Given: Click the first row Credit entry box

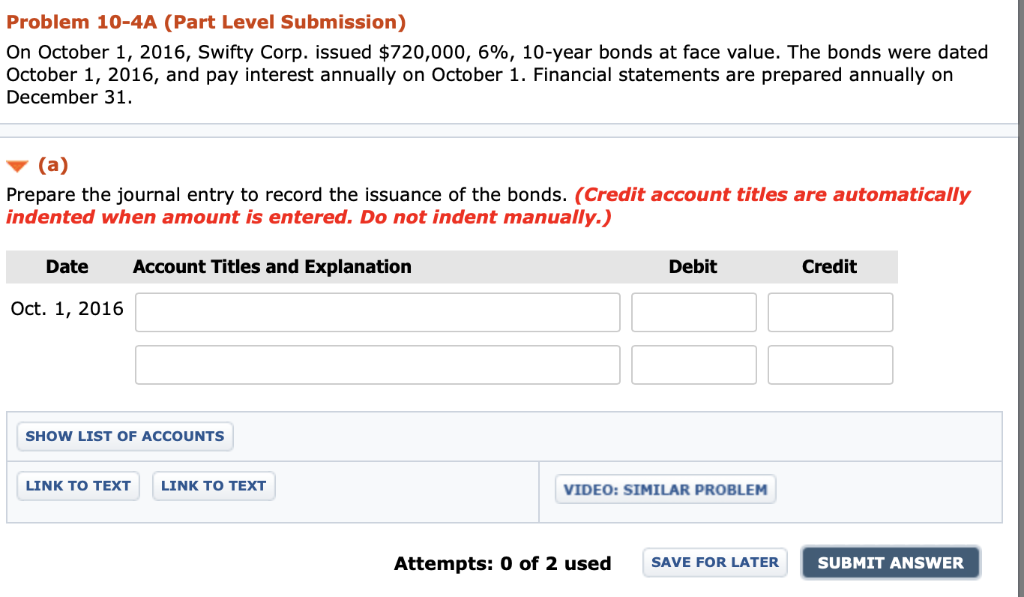Looking at the screenshot, I should tap(830, 312).
